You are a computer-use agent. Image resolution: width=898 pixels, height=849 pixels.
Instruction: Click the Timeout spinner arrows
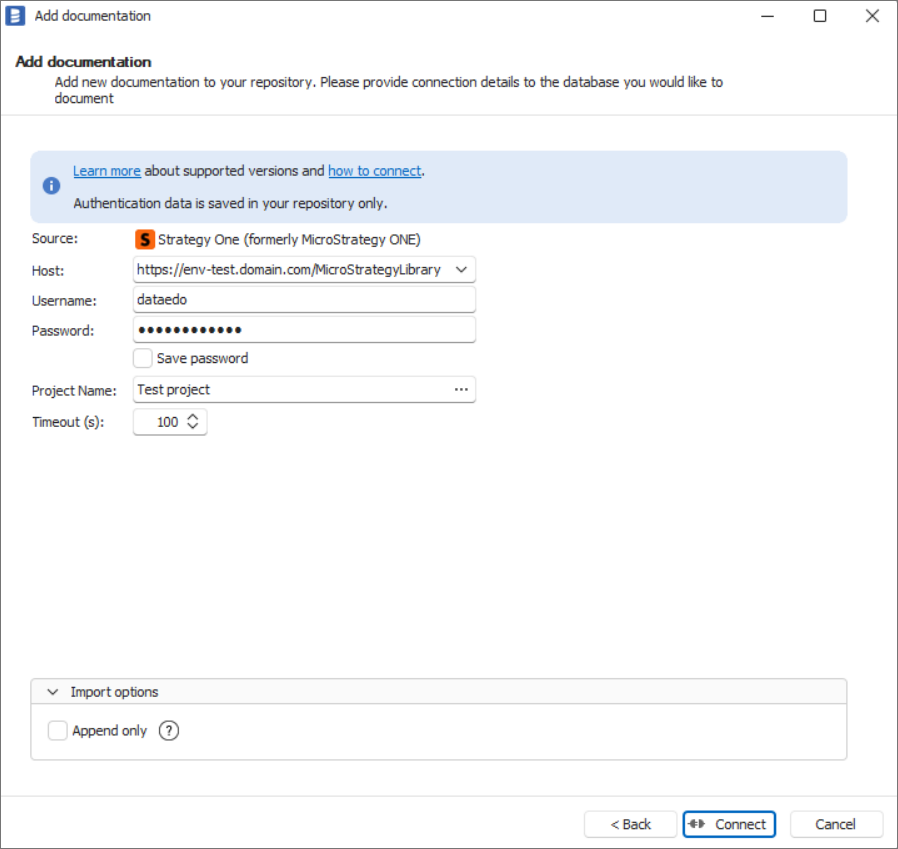pyautogui.click(x=193, y=422)
